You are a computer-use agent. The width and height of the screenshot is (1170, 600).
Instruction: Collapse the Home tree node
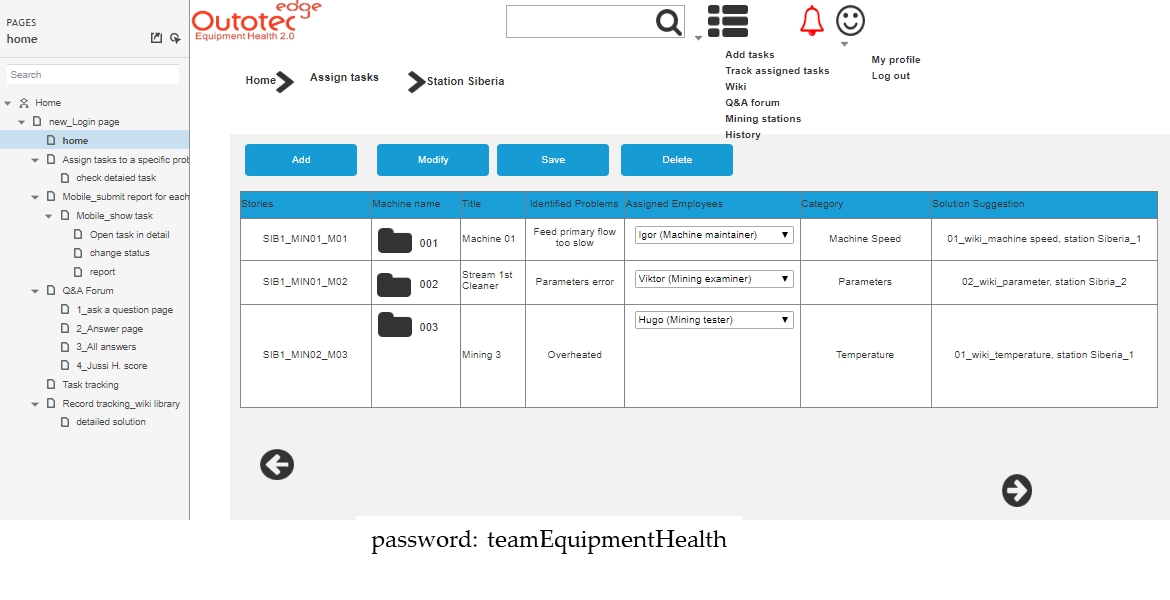7,103
